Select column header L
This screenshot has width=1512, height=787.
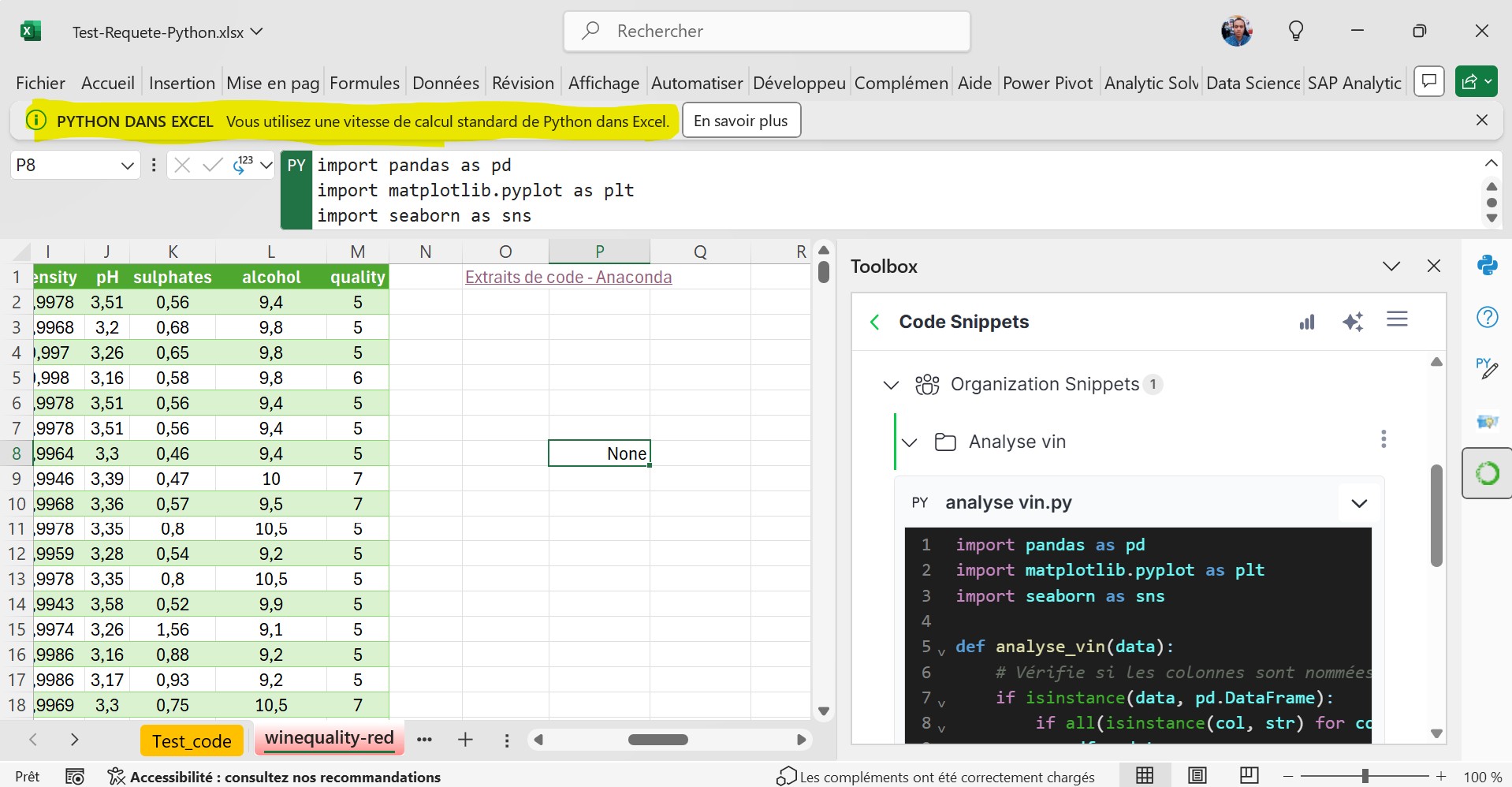[271, 252]
